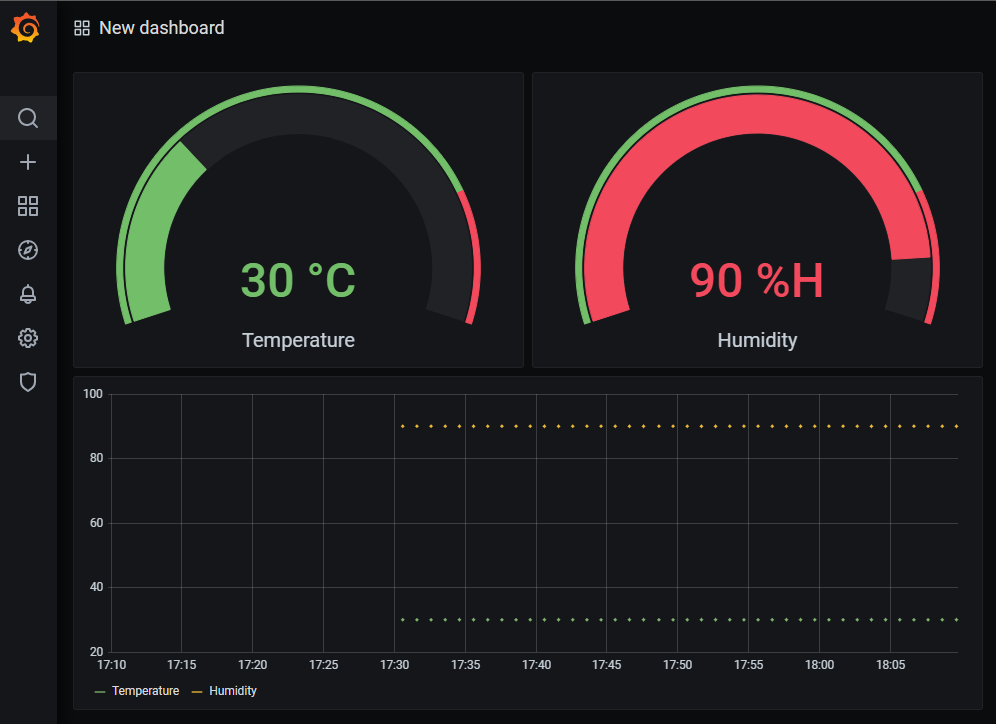Open the Dashboards four-squares sidebar icon
This screenshot has height=724, width=996.
(28, 206)
